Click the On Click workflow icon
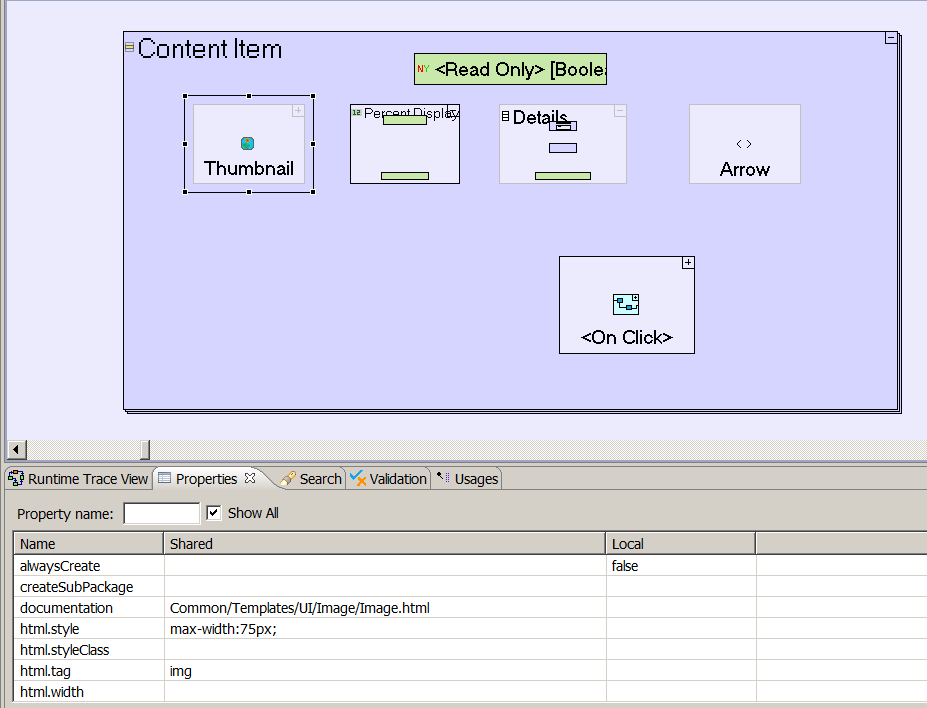Screen dimensions: 927x708 [x=626, y=305]
